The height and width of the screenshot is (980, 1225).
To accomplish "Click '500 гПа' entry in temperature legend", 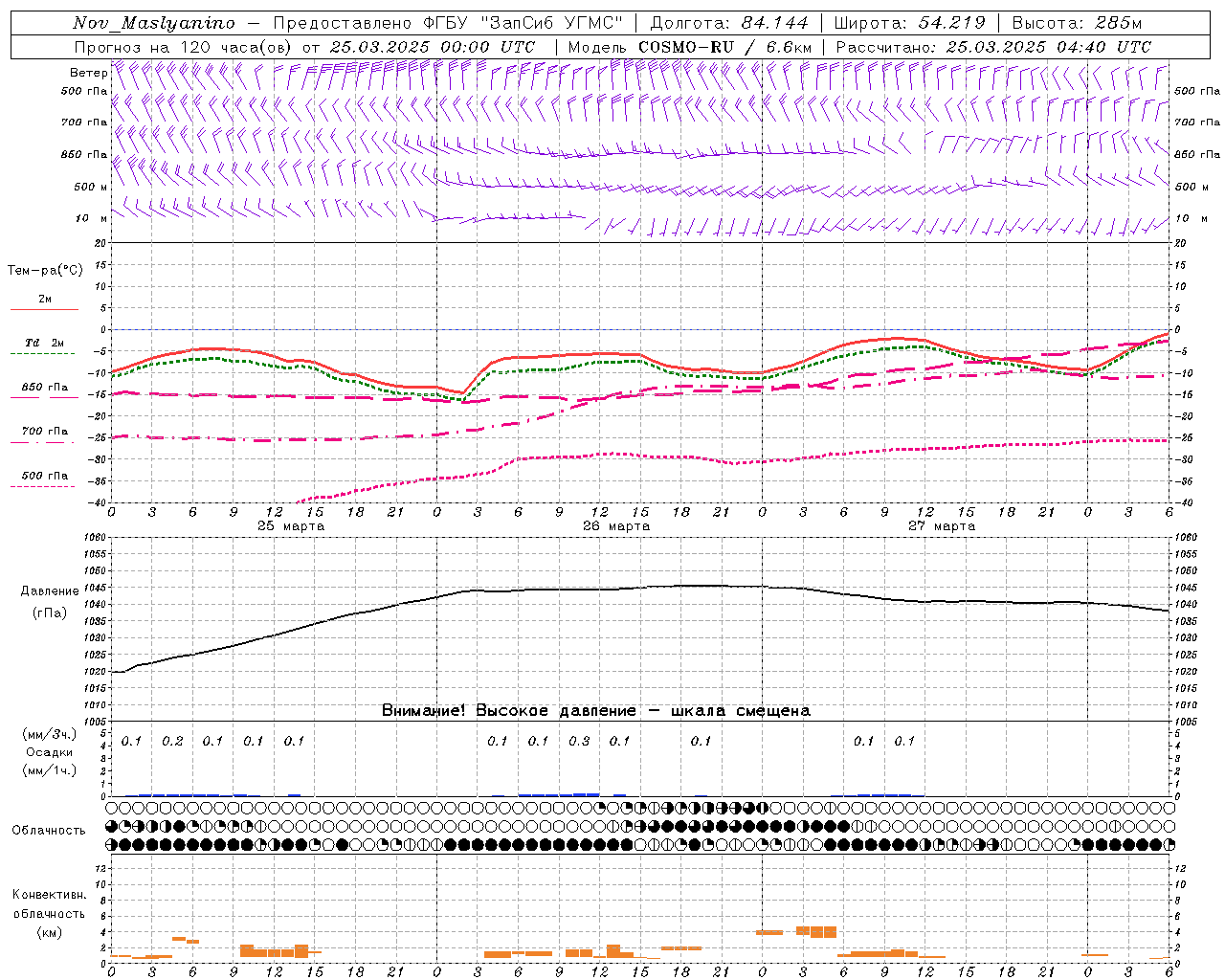I will pyautogui.click(x=45, y=476).
